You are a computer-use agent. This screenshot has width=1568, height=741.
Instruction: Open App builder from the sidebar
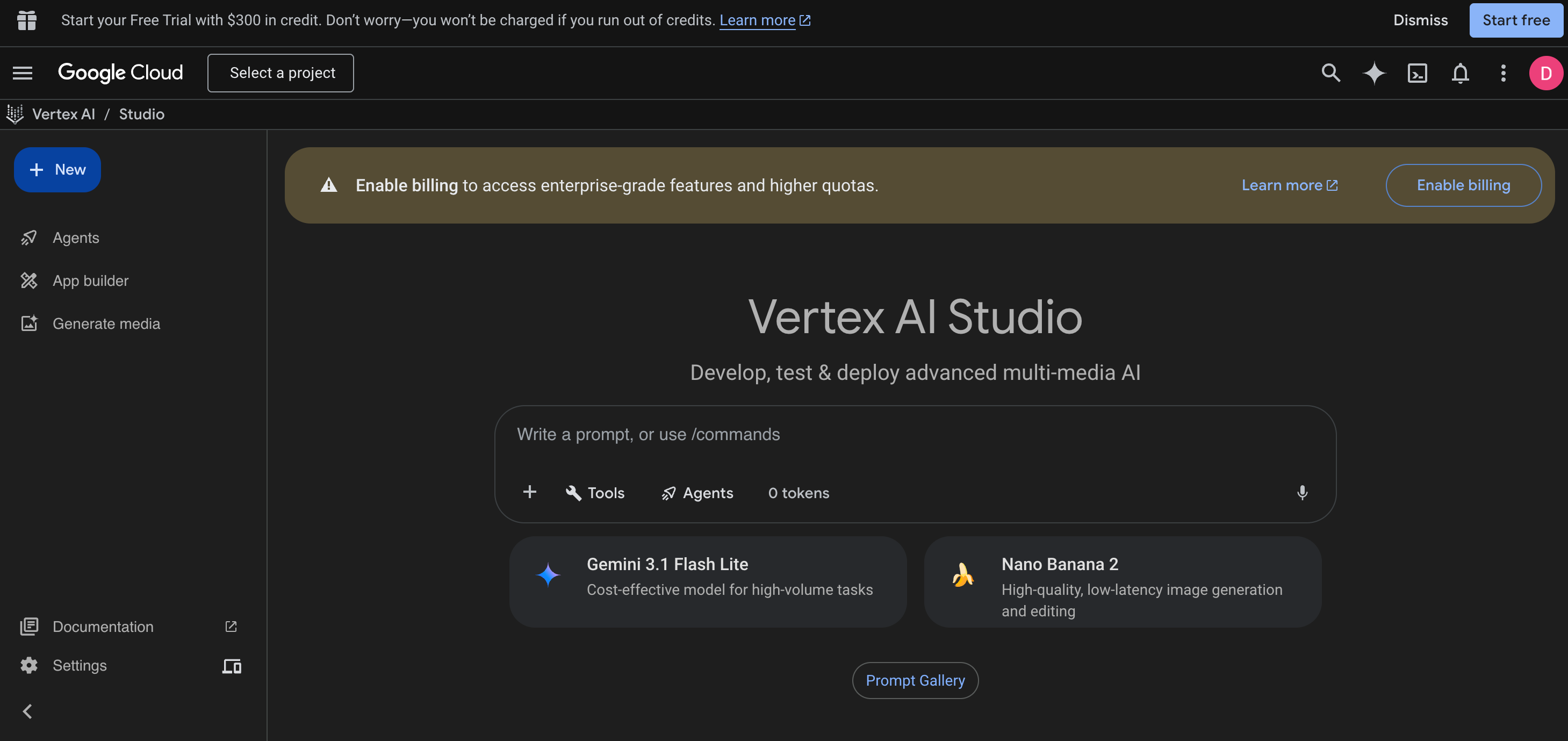point(91,280)
